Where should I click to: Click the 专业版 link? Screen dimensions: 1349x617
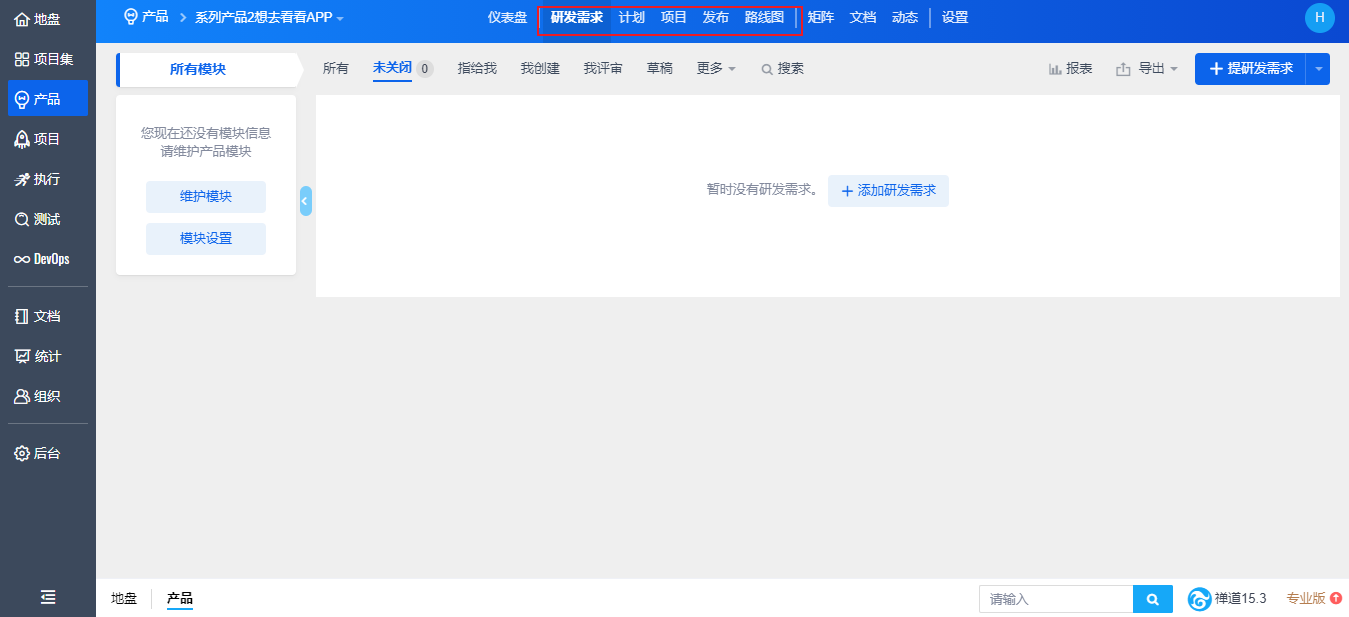(x=1306, y=598)
